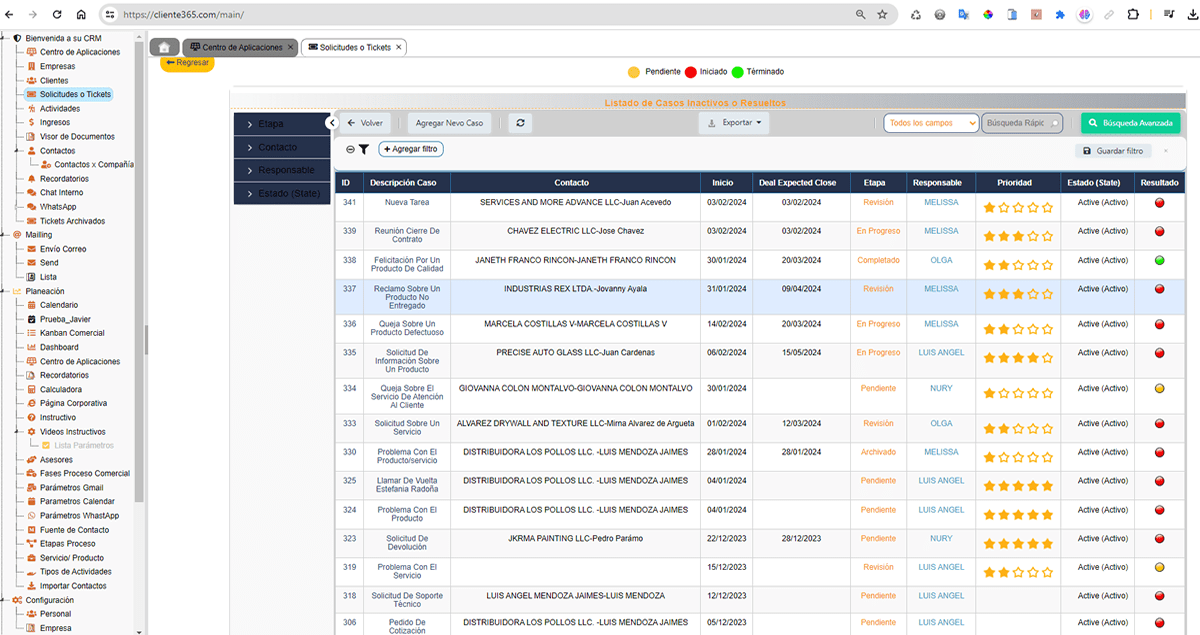1200x635 pixels.
Task: Open WhatsApp in the sidebar
Action: coord(58,207)
